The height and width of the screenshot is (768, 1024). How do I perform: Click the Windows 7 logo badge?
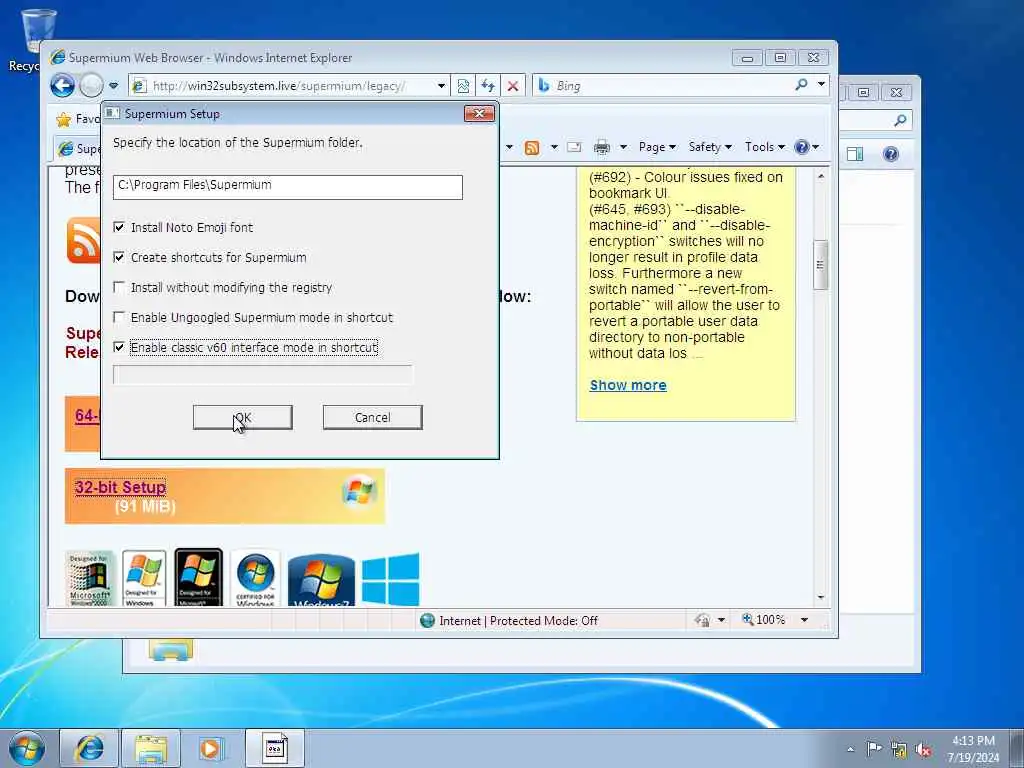[321, 580]
